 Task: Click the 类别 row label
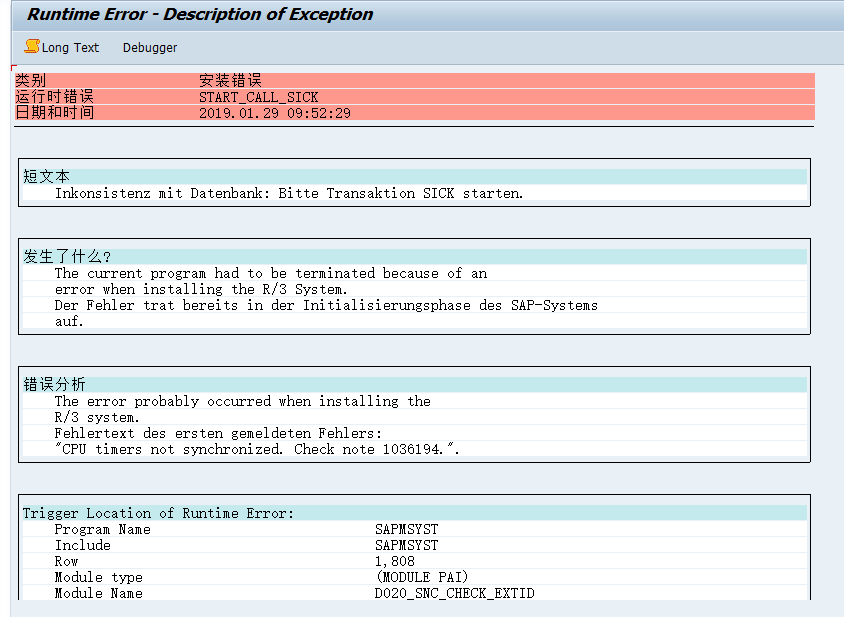(30, 81)
